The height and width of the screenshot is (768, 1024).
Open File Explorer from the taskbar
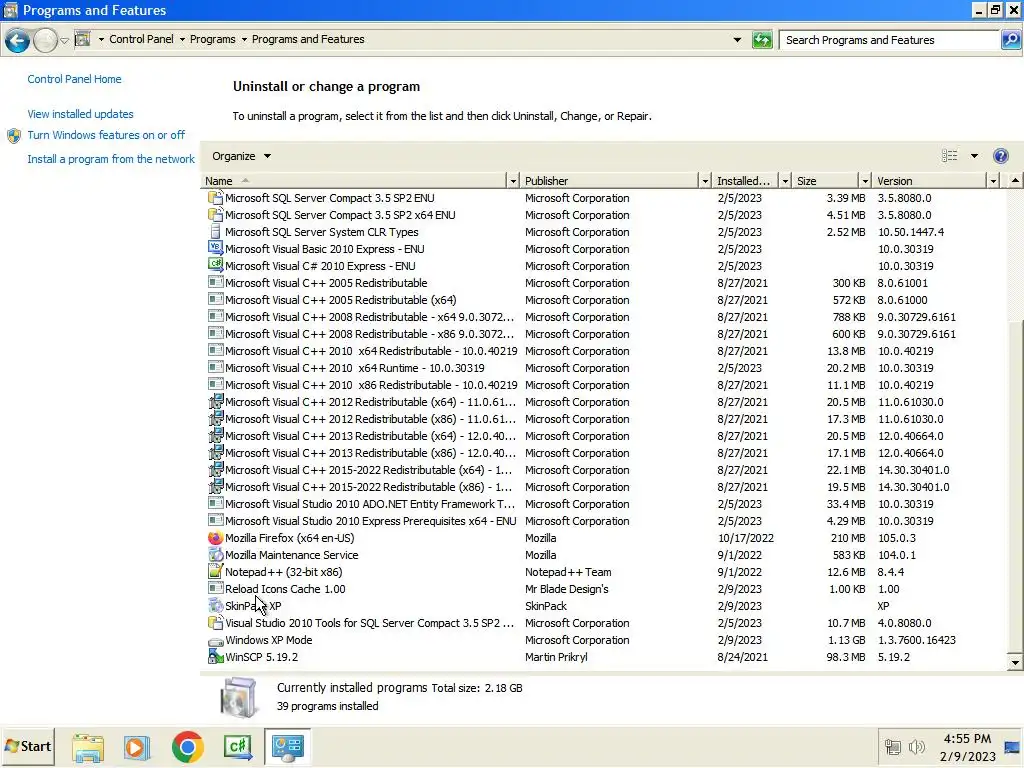88,747
